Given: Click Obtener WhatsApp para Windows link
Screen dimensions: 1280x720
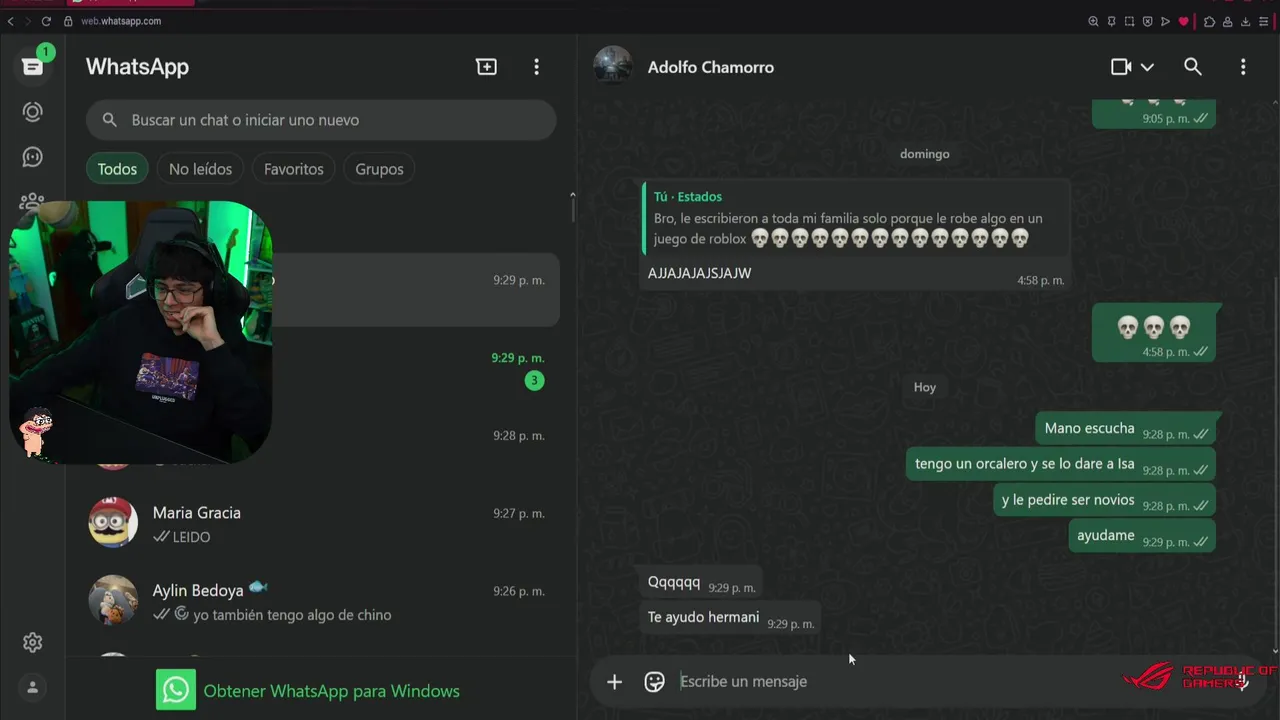Looking at the screenshot, I should tap(331, 691).
